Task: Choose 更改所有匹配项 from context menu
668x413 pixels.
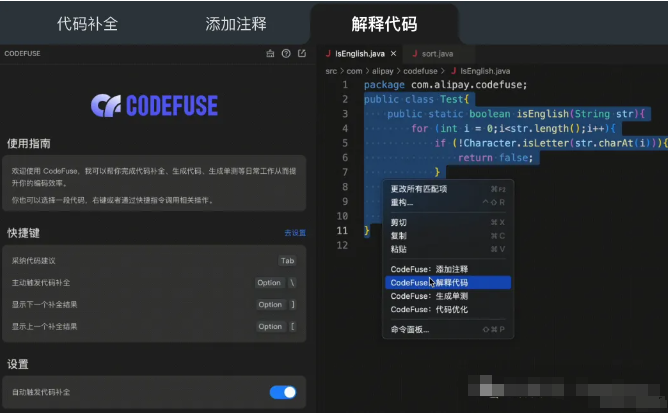Action: tap(448, 189)
